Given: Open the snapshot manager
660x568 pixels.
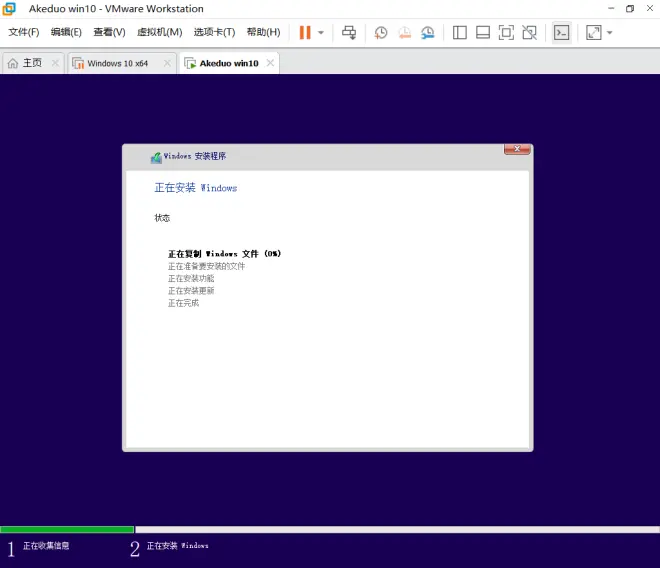Looking at the screenshot, I should [428, 32].
